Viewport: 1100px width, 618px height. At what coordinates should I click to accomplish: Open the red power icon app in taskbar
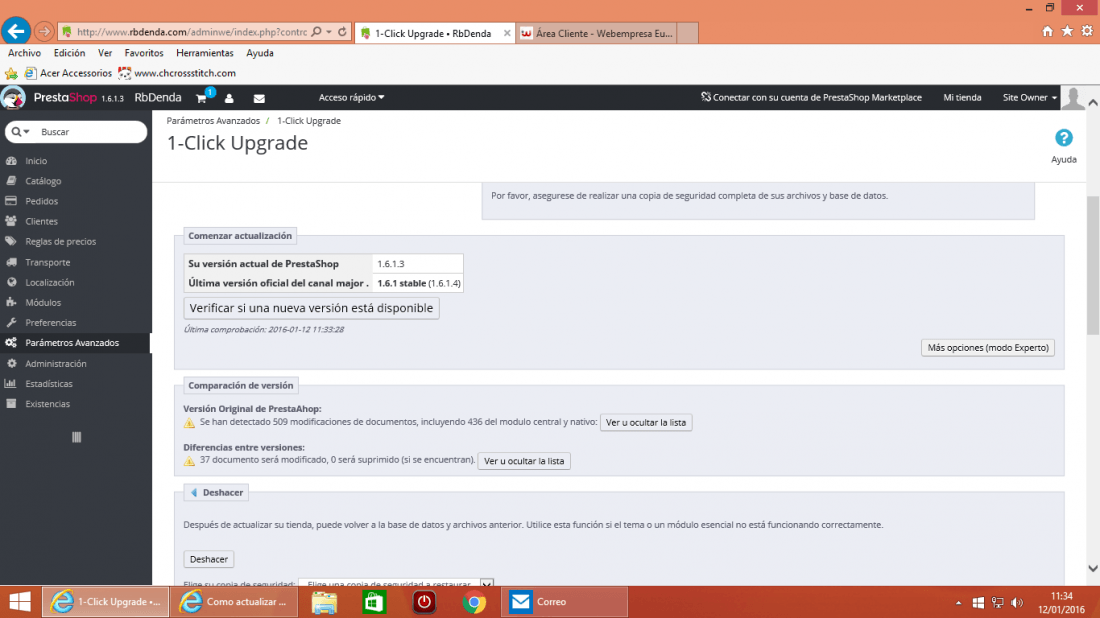tap(424, 602)
